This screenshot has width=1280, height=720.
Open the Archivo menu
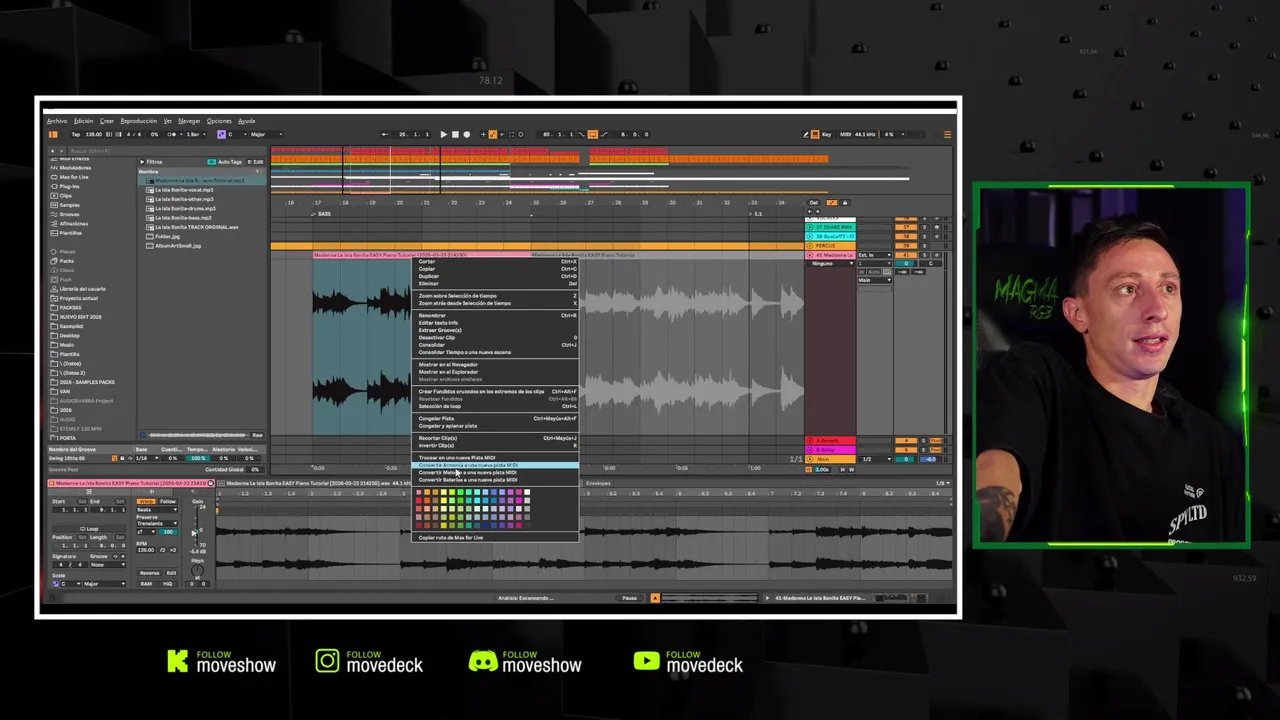57,121
